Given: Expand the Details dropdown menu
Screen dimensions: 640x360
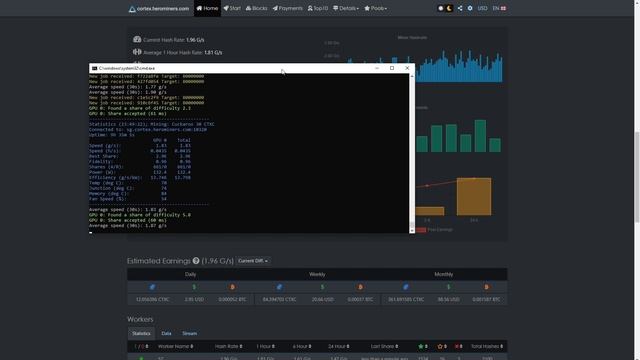Looking at the screenshot, I should (346, 8).
